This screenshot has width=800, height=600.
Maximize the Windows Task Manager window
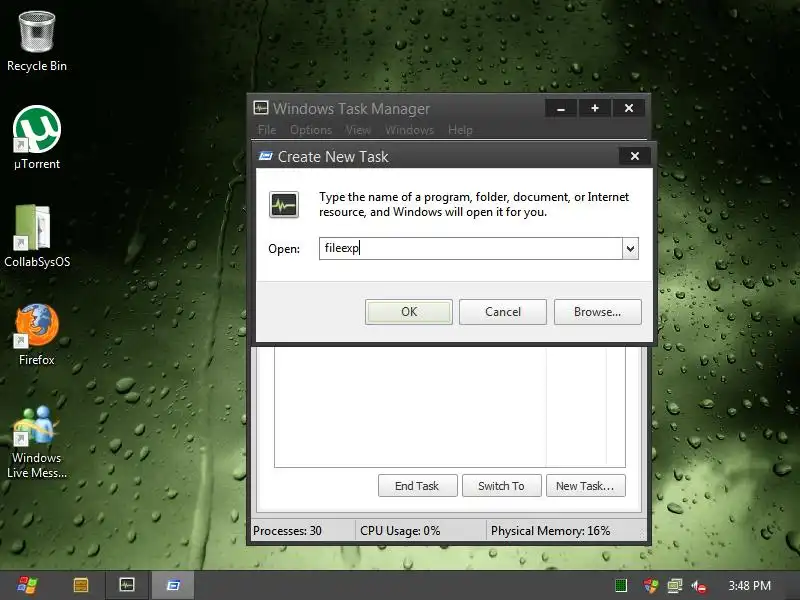click(595, 108)
